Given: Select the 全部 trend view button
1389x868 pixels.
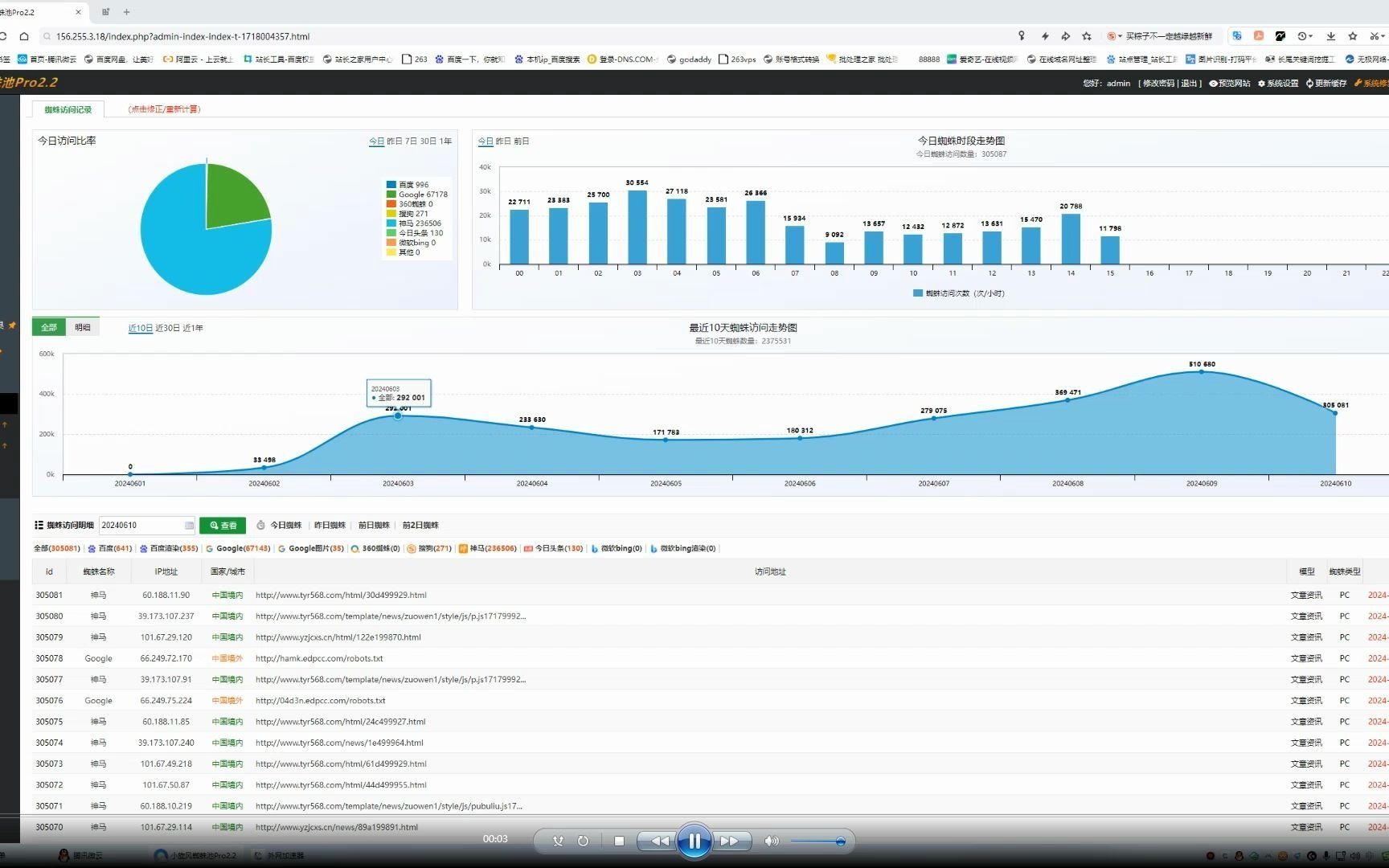Looking at the screenshot, I should click(x=49, y=327).
